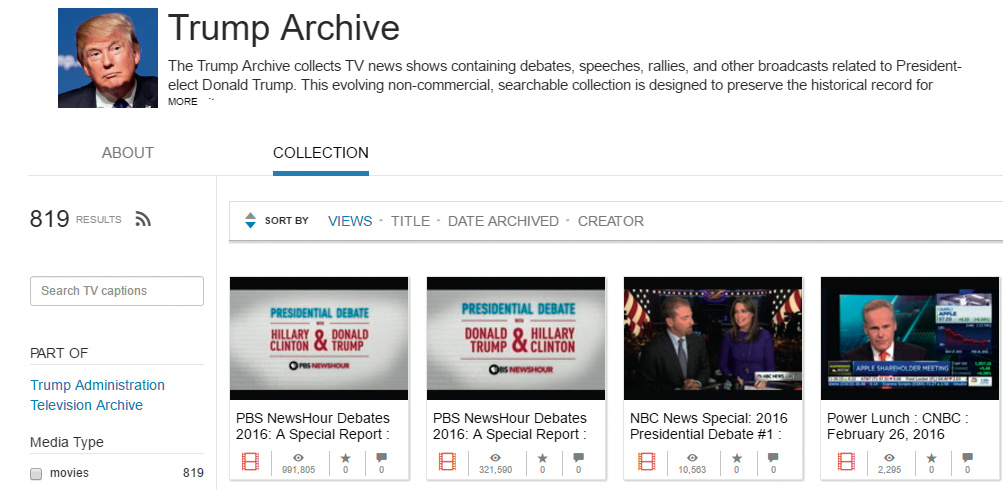
Task: Click inside Search TV captions field
Action: pyautogui.click(x=117, y=291)
